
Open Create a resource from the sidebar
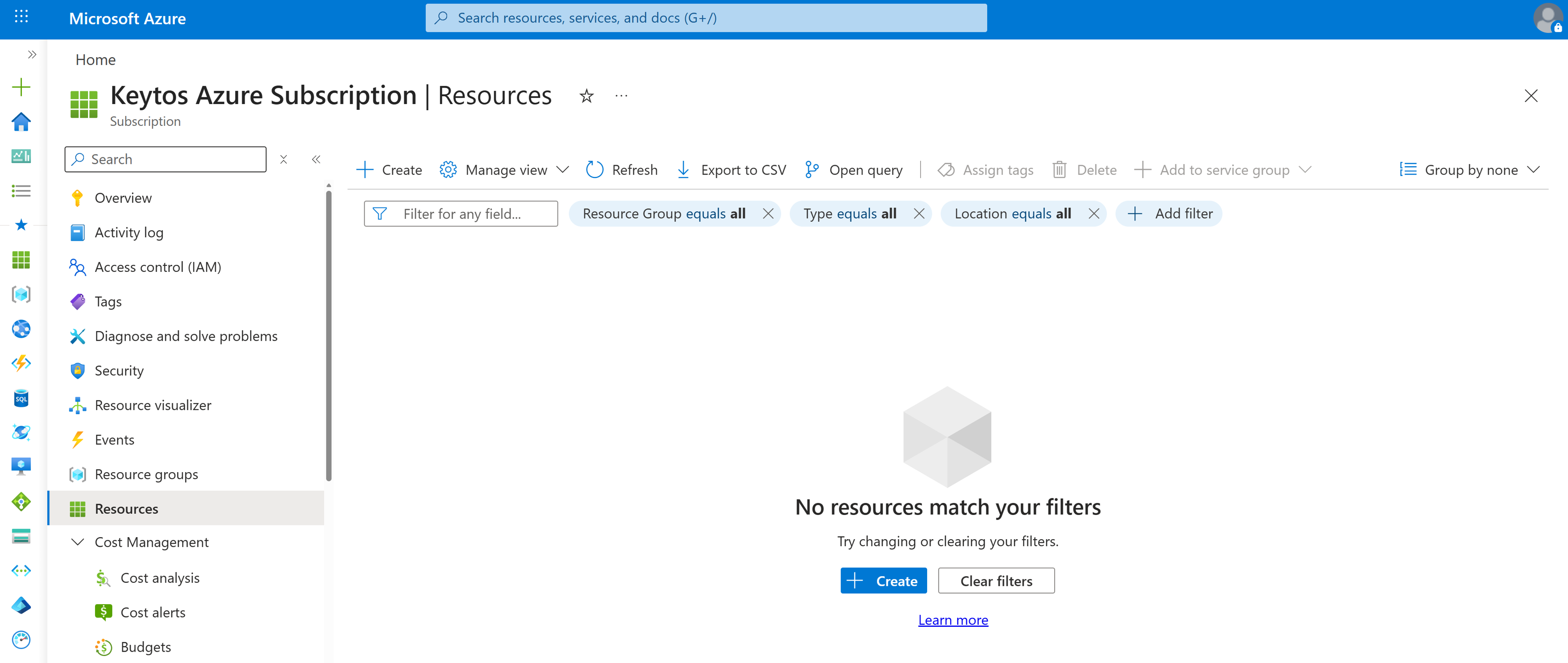(21, 86)
